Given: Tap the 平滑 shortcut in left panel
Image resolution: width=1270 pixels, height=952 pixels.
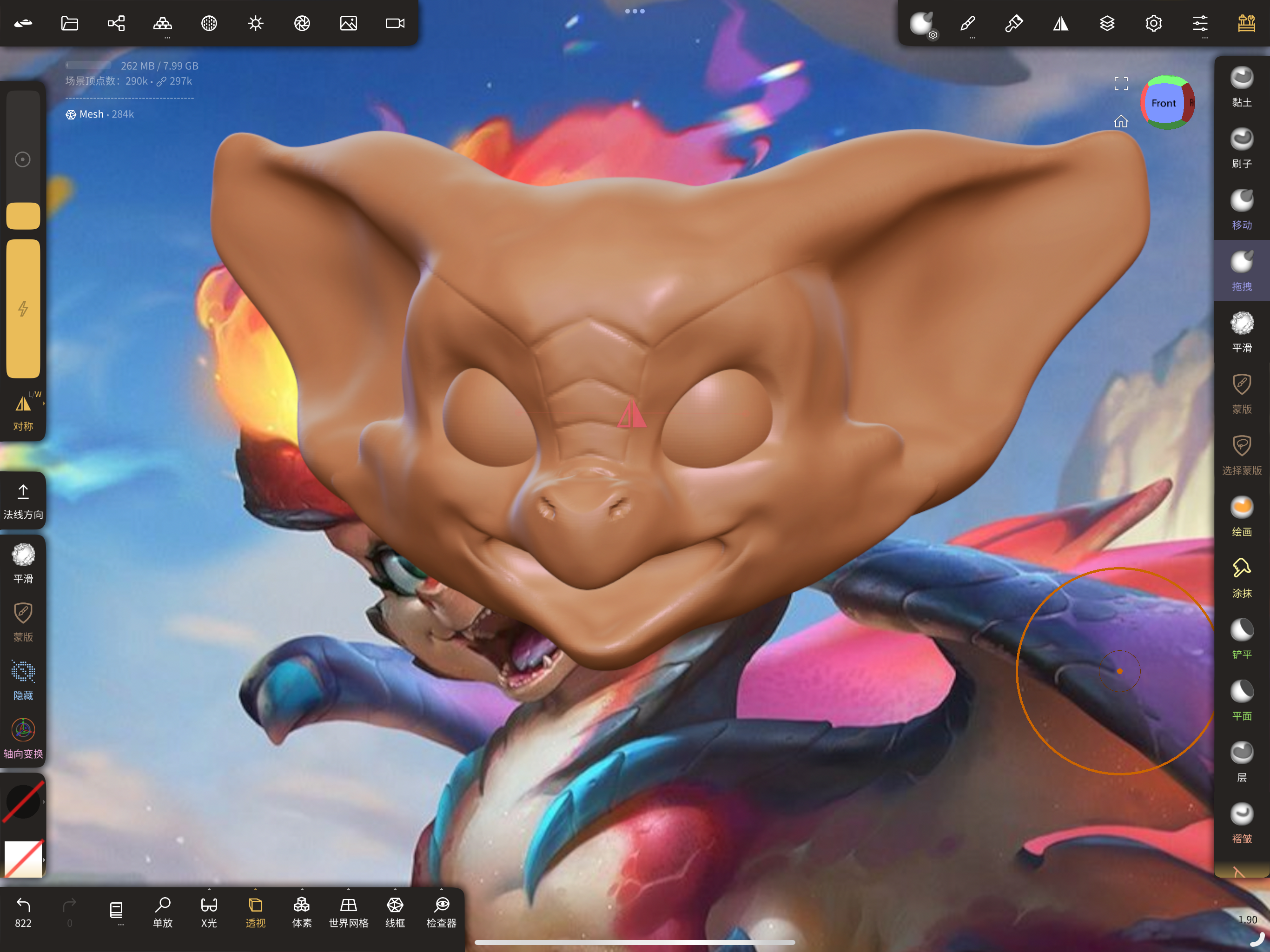Looking at the screenshot, I should [23, 563].
